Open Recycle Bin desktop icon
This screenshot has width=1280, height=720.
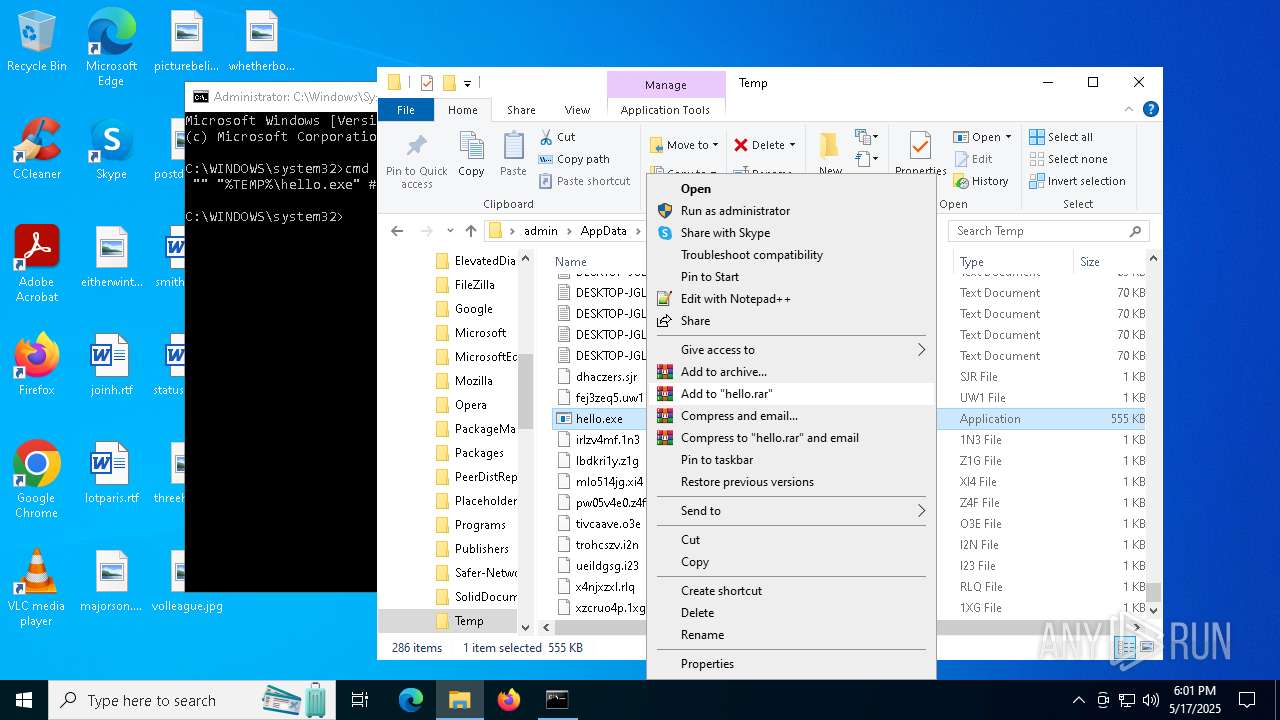tap(36, 42)
